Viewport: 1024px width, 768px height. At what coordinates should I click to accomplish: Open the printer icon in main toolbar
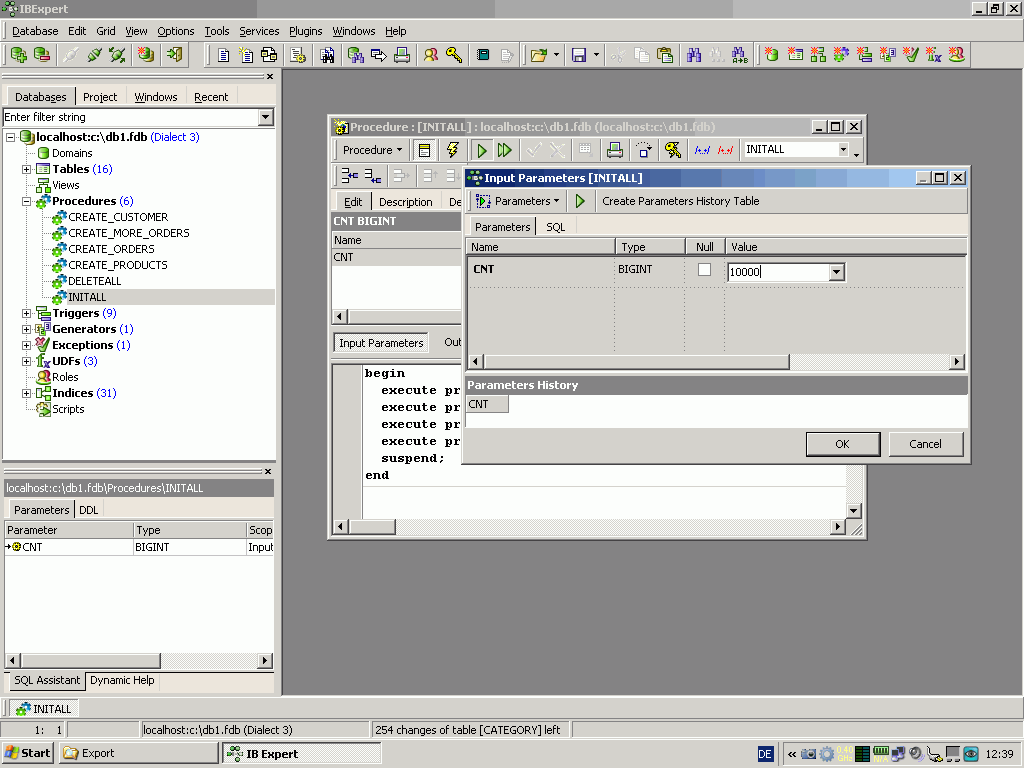click(x=402, y=55)
